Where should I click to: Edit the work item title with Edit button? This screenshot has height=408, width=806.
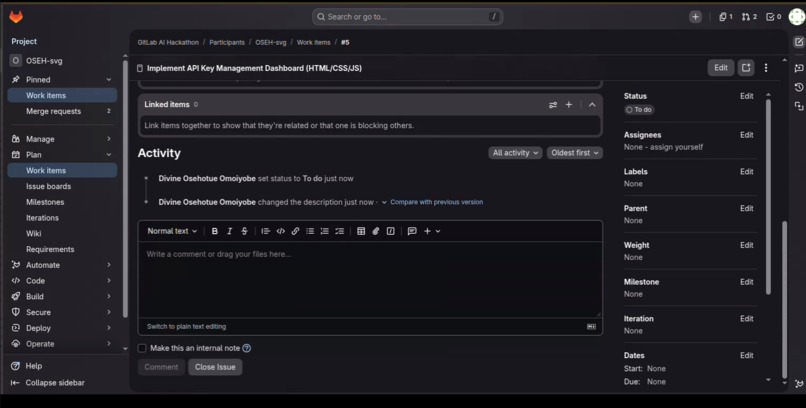coord(721,68)
